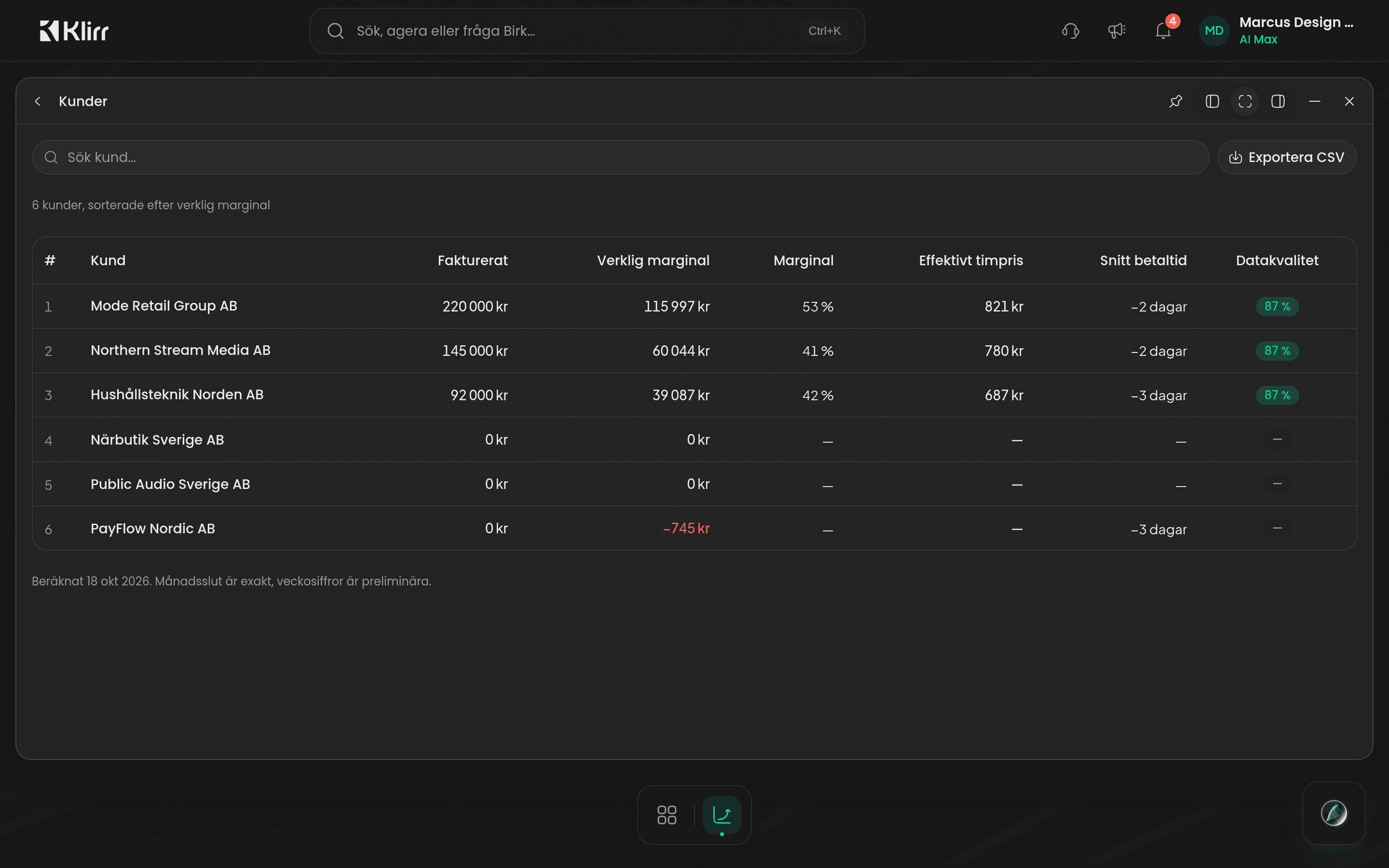Open the Marcus Design account menu

coord(1278,31)
